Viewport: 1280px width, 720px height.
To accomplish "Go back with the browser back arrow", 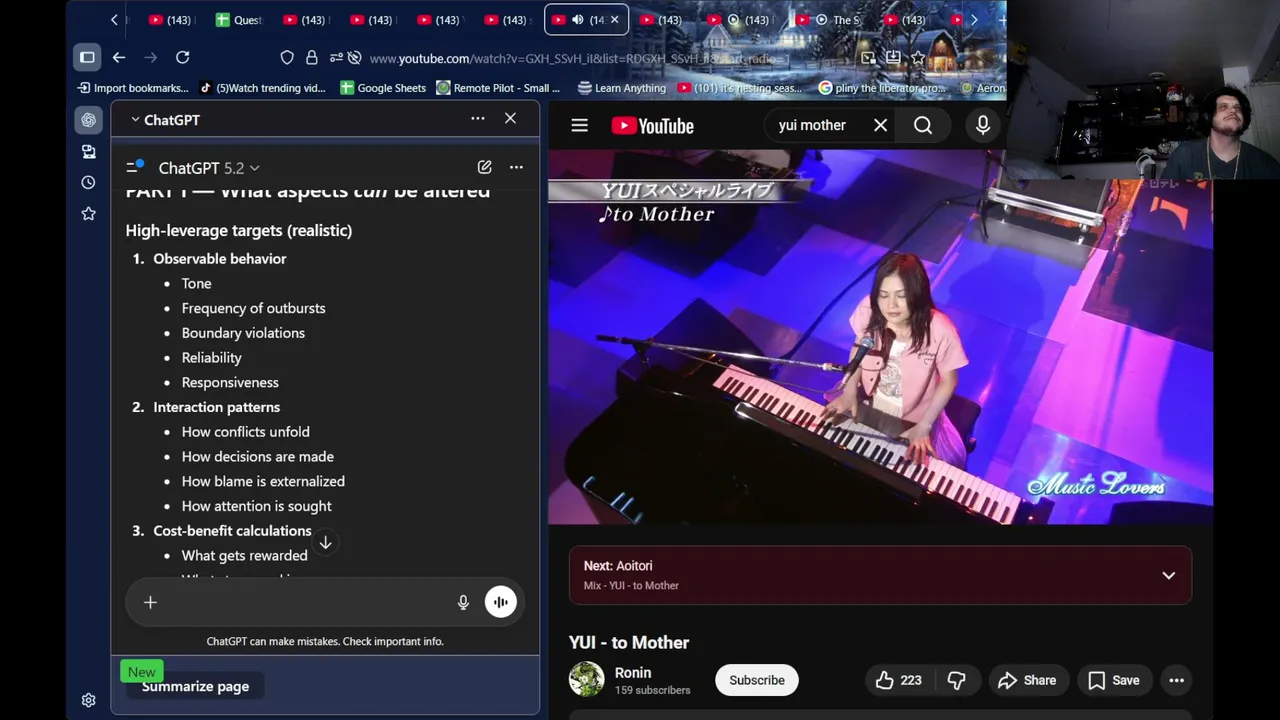I will (x=119, y=57).
